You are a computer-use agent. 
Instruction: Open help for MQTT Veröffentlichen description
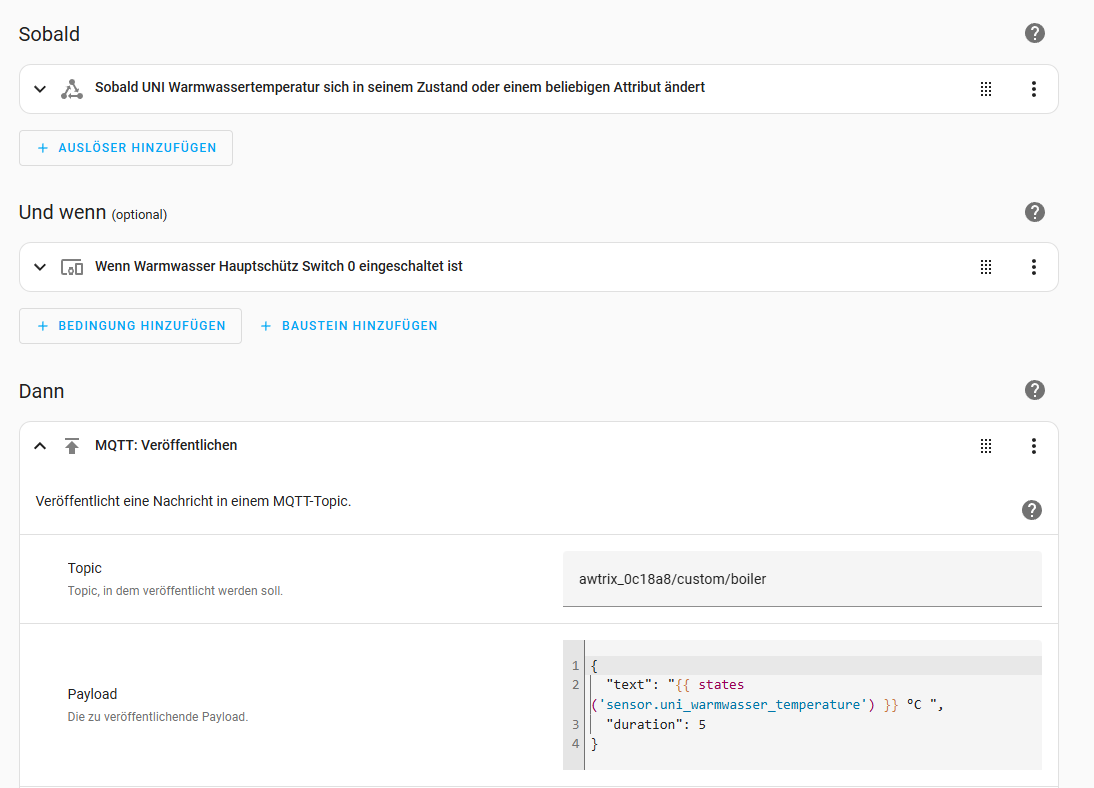point(1031,510)
